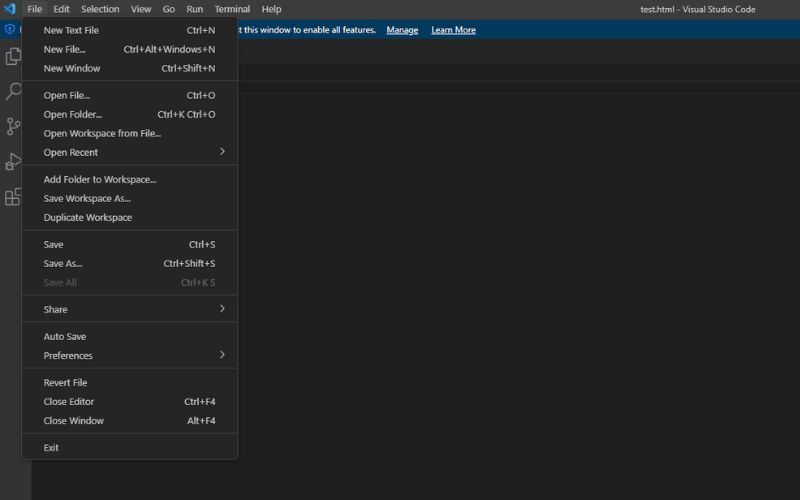
Task: Select Exit at bottom of File menu
Action: [x=52, y=448]
